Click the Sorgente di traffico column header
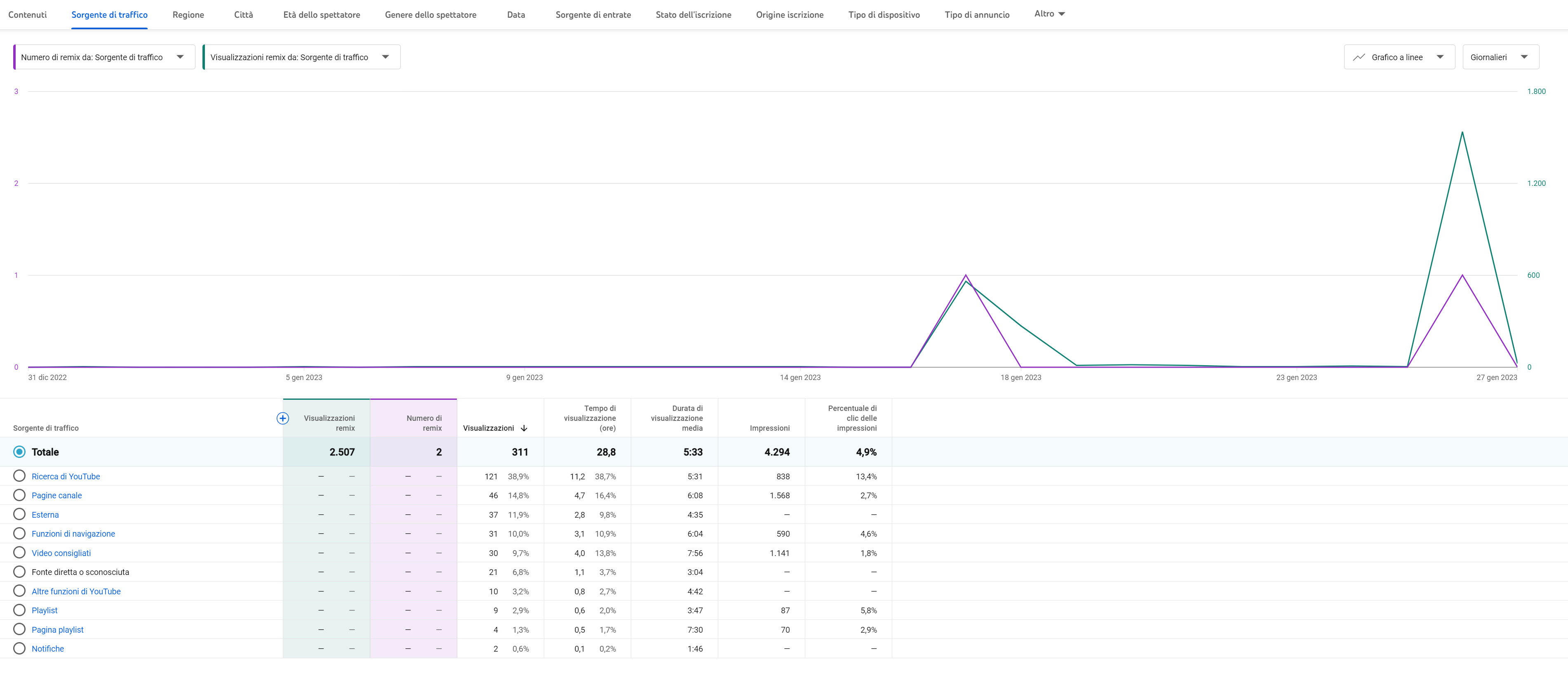Viewport: 1568px width, 678px height. [x=46, y=429]
